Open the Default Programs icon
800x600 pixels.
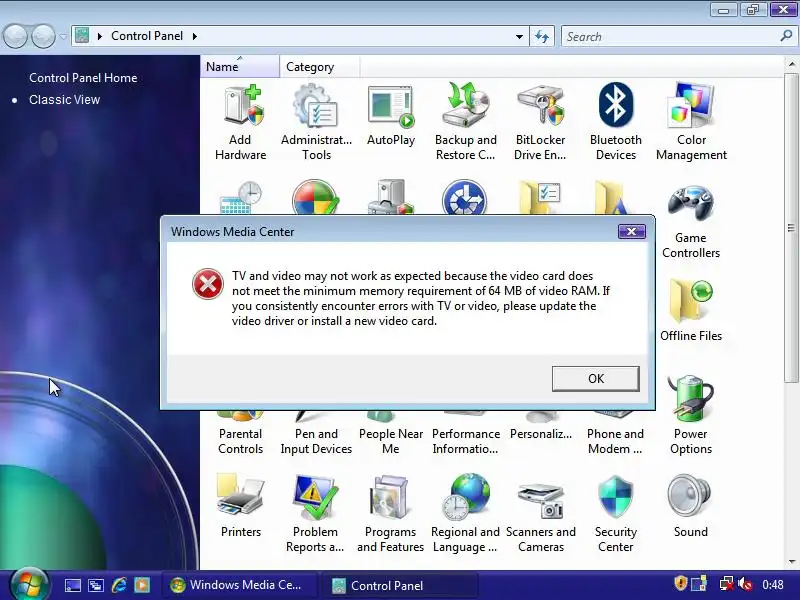pos(315,197)
